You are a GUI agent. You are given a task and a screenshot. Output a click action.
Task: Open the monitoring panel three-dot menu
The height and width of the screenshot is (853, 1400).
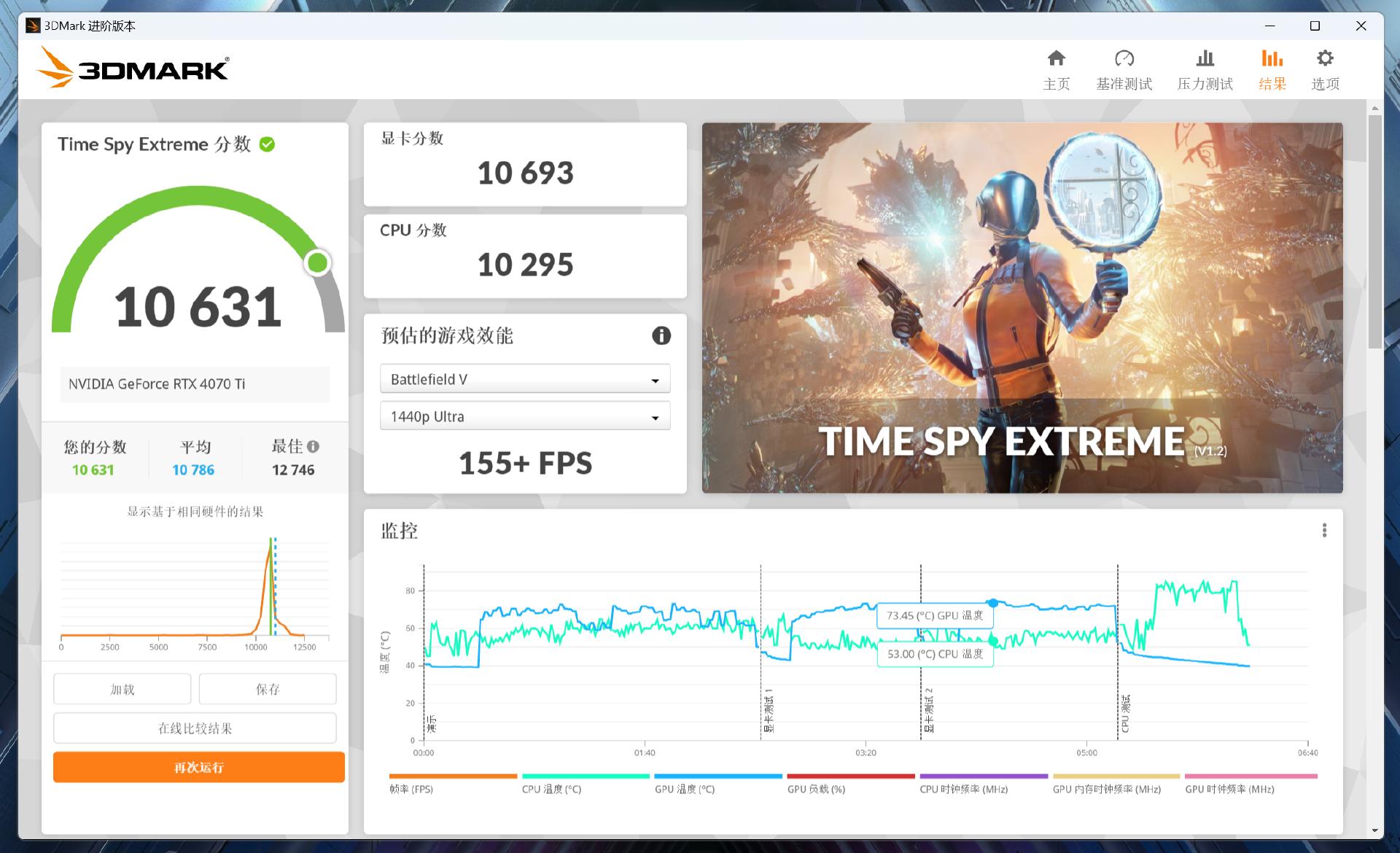1324,530
